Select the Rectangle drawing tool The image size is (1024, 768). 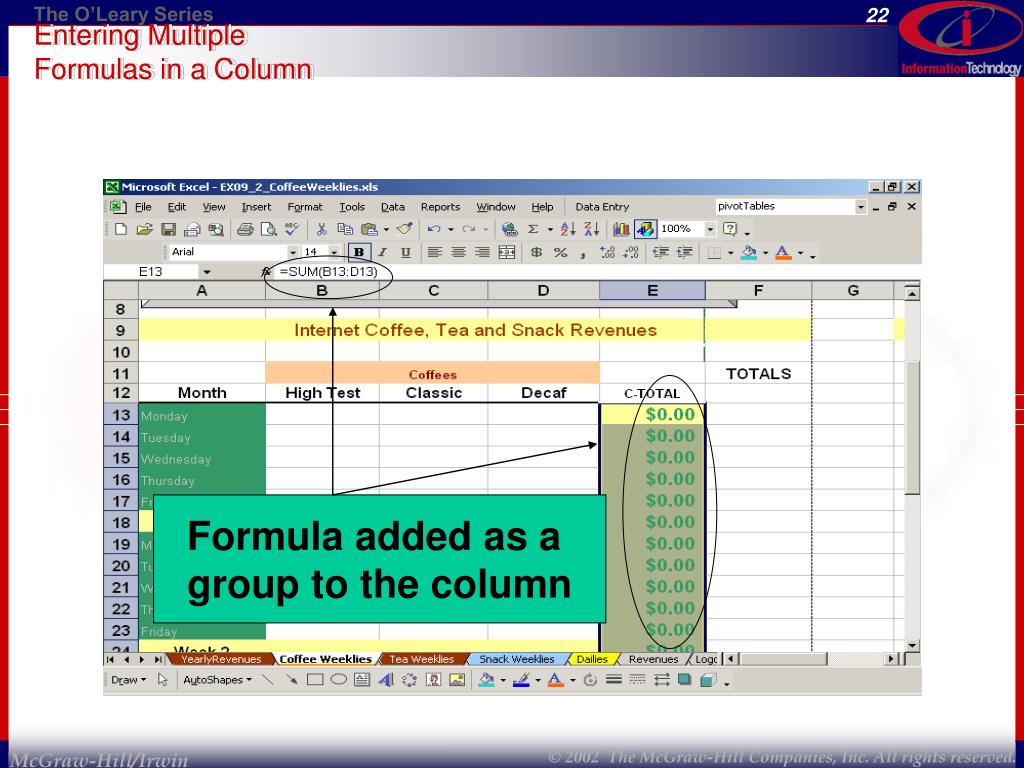coord(315,680)
